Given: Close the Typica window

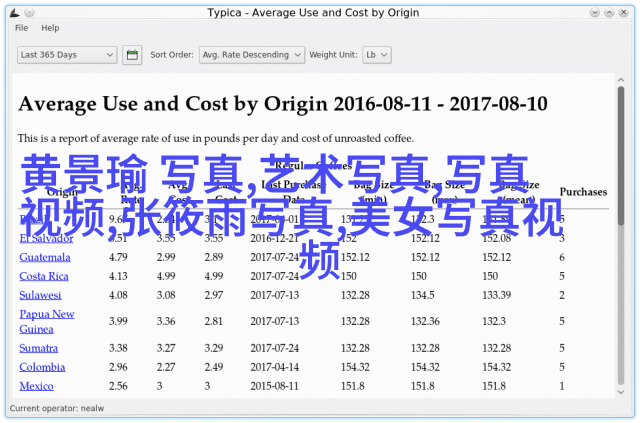Looking at the screenshot, I should coord(627,13).
